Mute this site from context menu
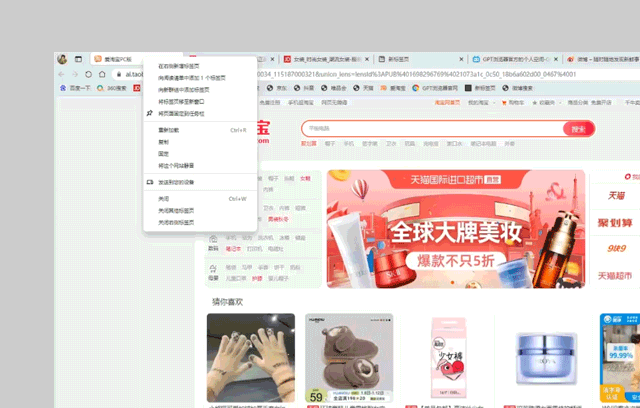 tap(200, 166)
